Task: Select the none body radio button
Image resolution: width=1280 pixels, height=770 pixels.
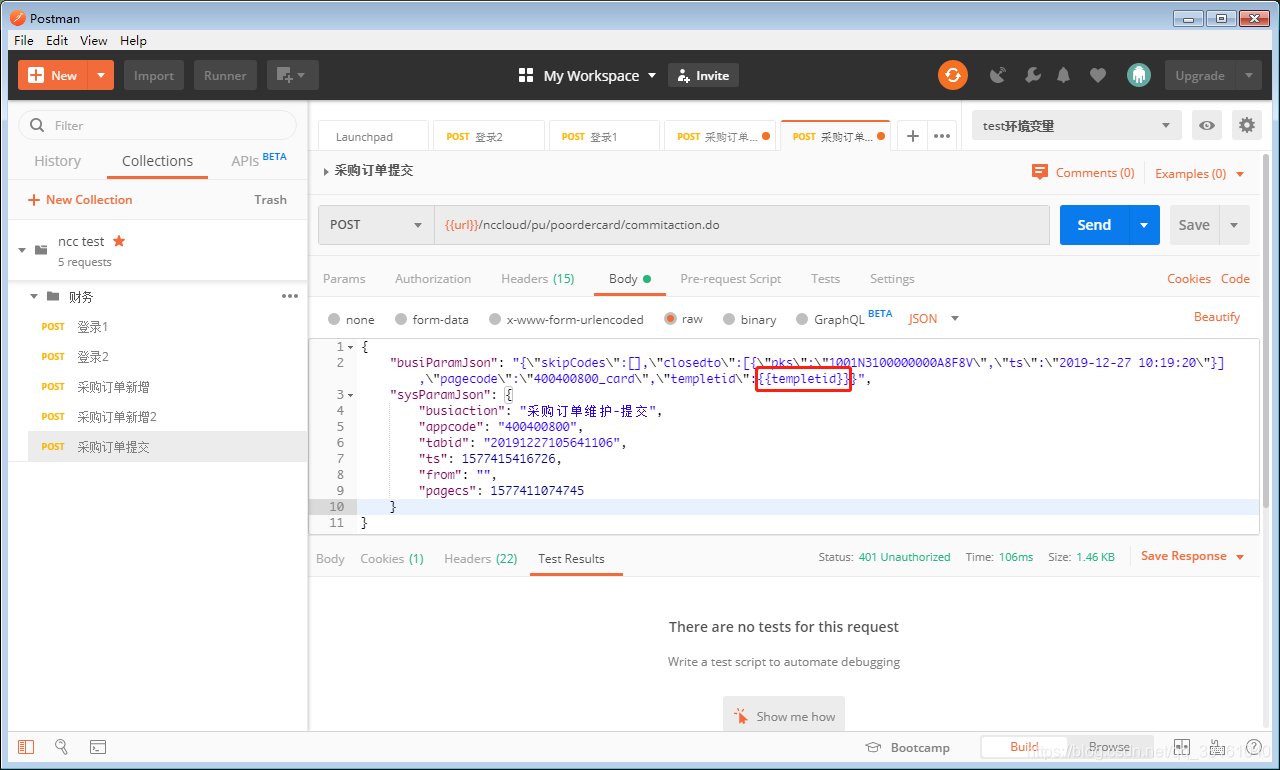Action: click(335, 319)
